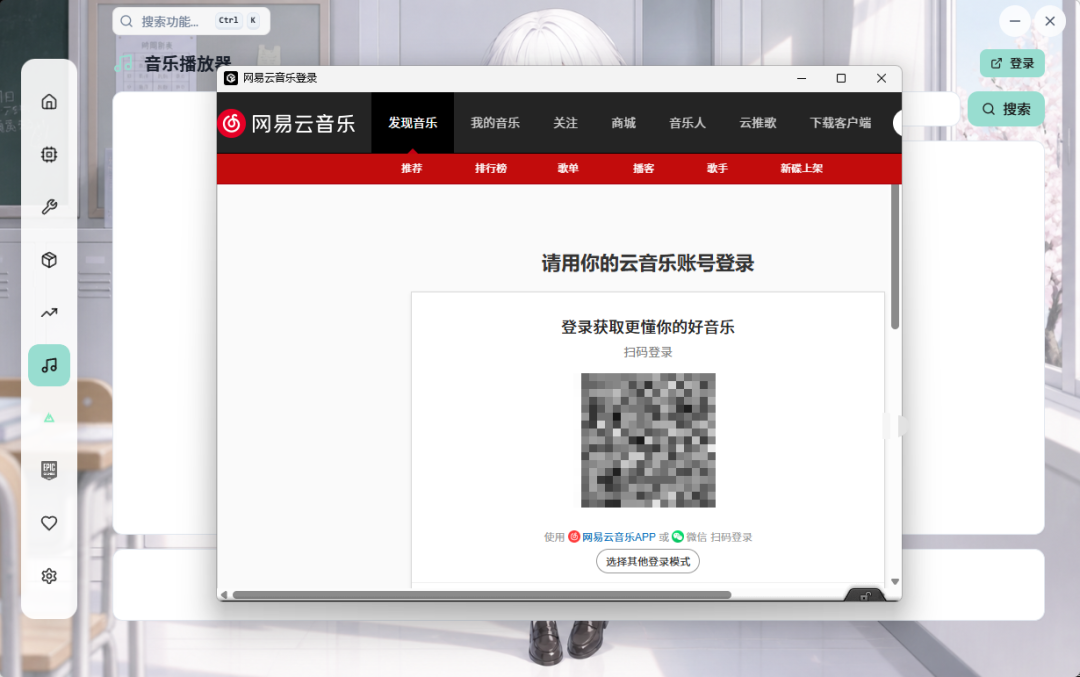Open the 商城 tab
The image size is (1080, 677).
click(x=623, y=123)
